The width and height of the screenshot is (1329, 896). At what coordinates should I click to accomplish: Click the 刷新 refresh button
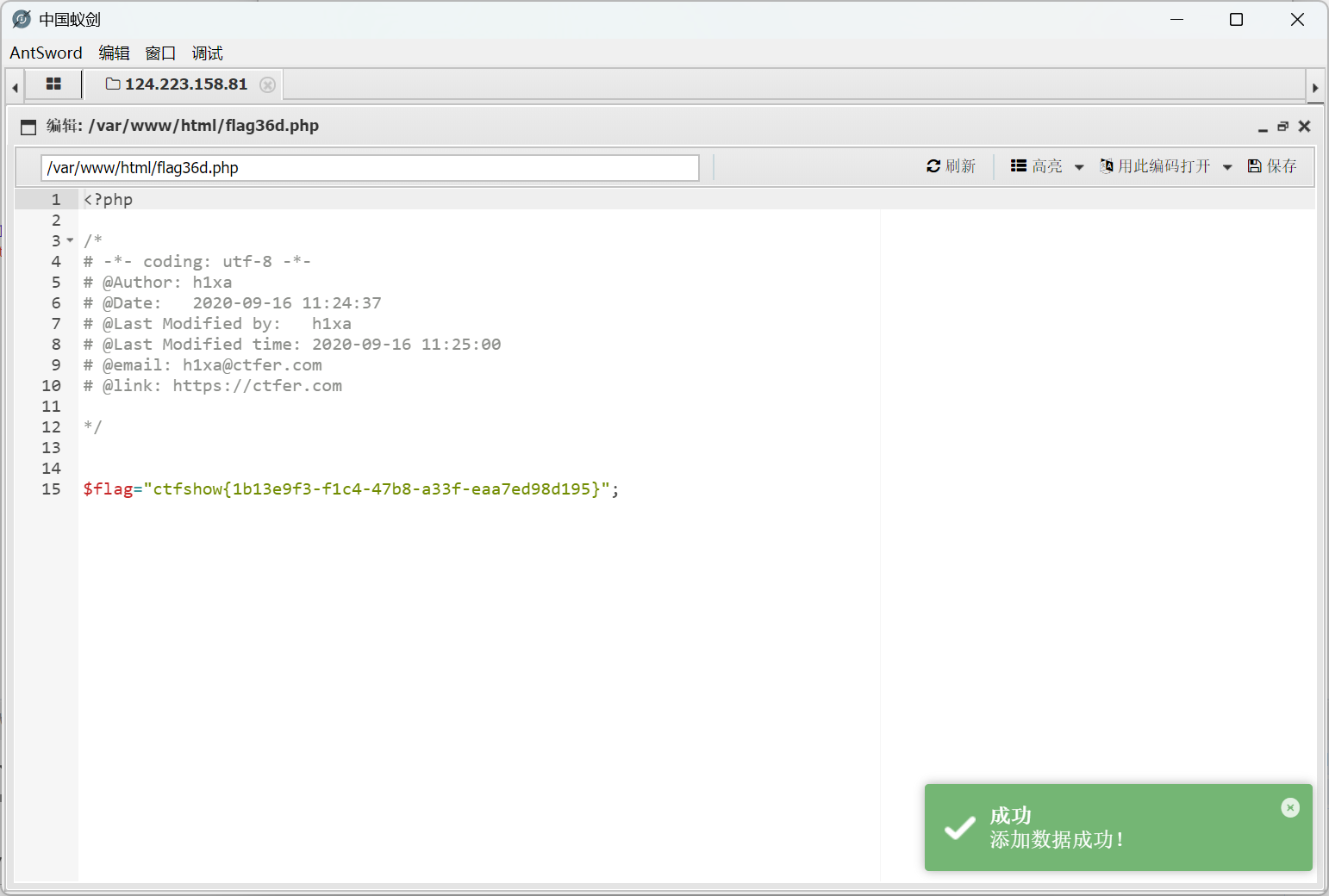tap(951, 166)
